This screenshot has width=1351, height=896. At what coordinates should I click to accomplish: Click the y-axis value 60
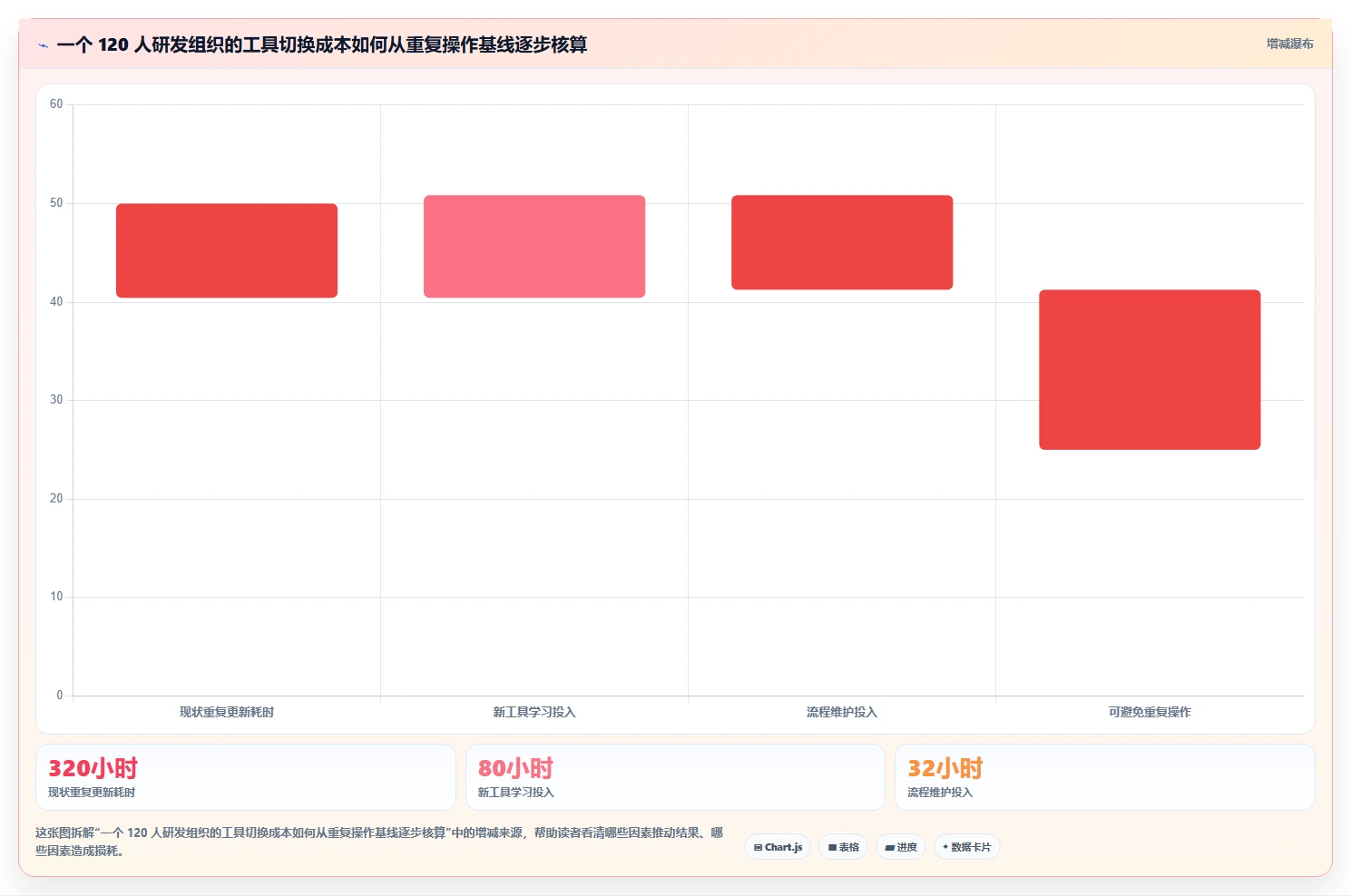click(x=56, y=104)
